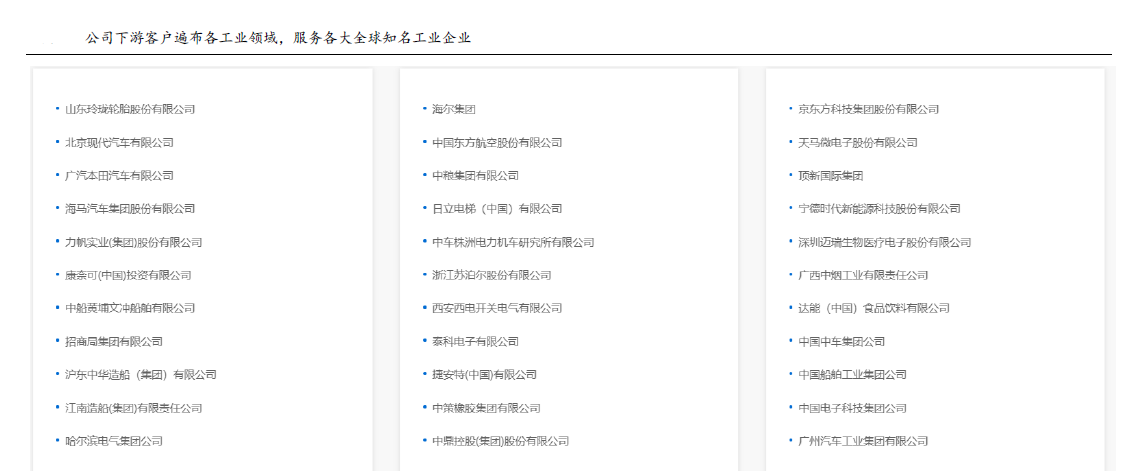Select 宁德时代新能源科技股份有限公司
Viewport: 1139px width, 471px height.
[879, 209]
